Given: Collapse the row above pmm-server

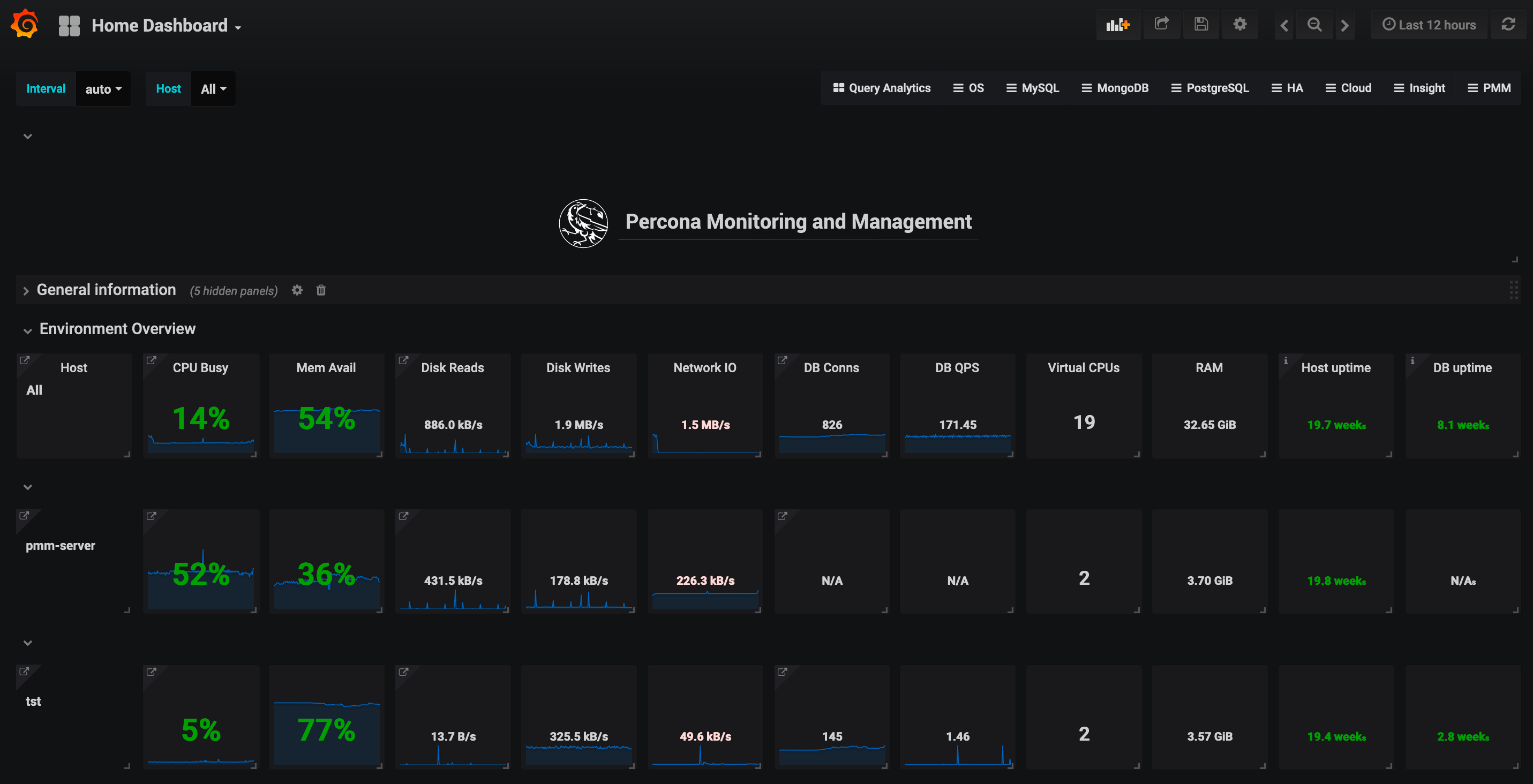Looking at the screenshot, I should point(27,487).
